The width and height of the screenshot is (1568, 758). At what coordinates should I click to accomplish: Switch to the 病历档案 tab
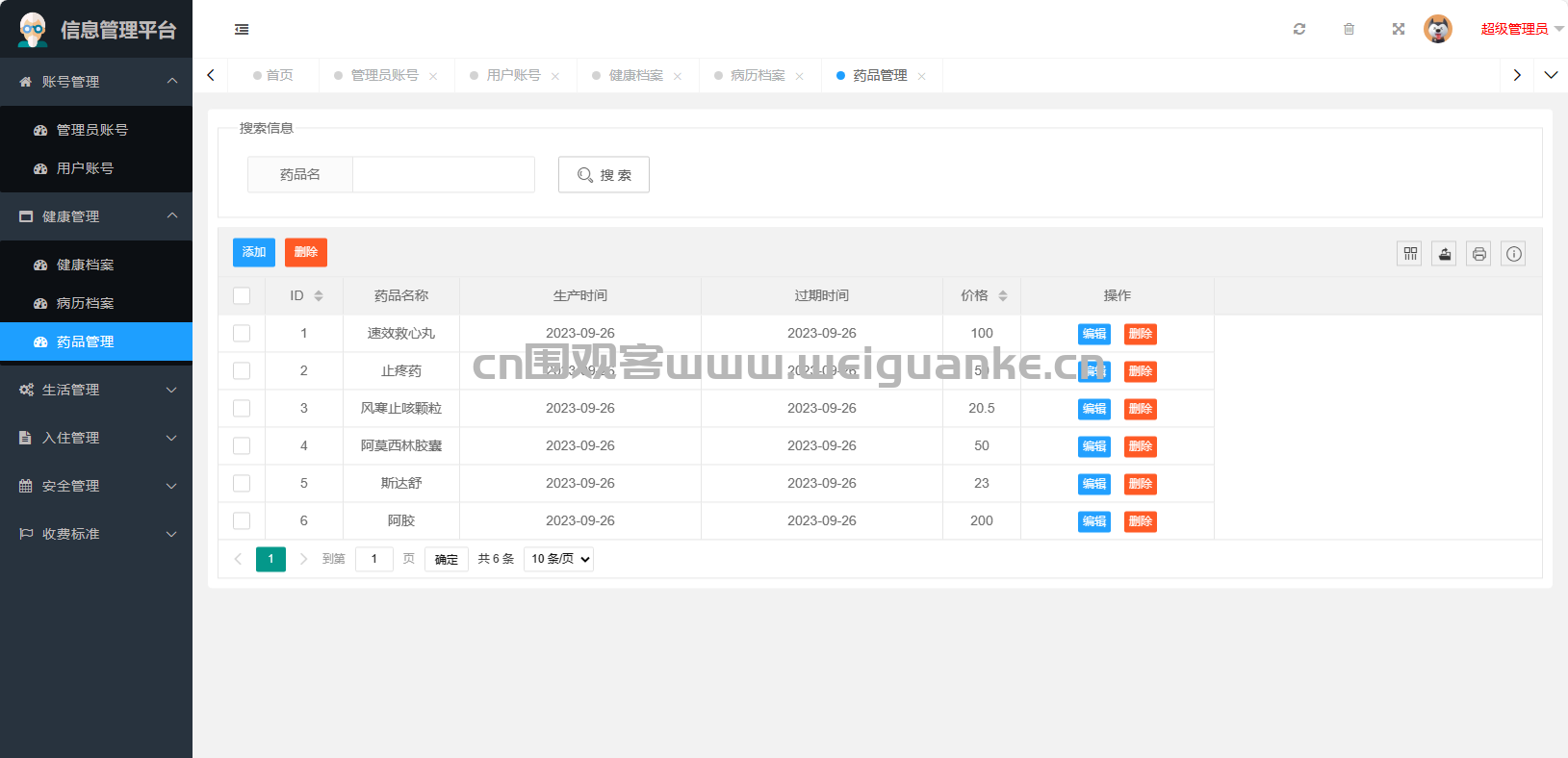(758, 75)
